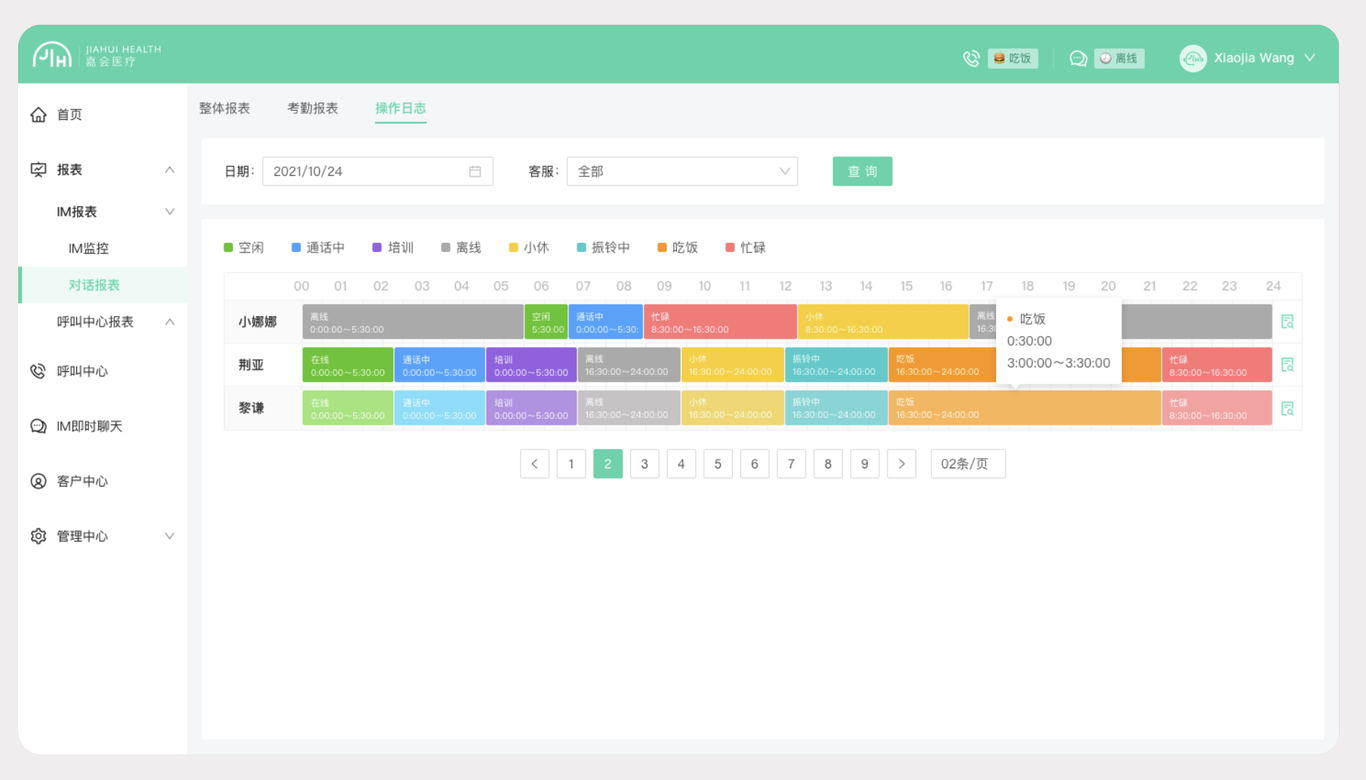The width and height of the screenshot is (1366, 780).
Task: Open detail log icon for 黎谦 row
Action: [1287, 408]
